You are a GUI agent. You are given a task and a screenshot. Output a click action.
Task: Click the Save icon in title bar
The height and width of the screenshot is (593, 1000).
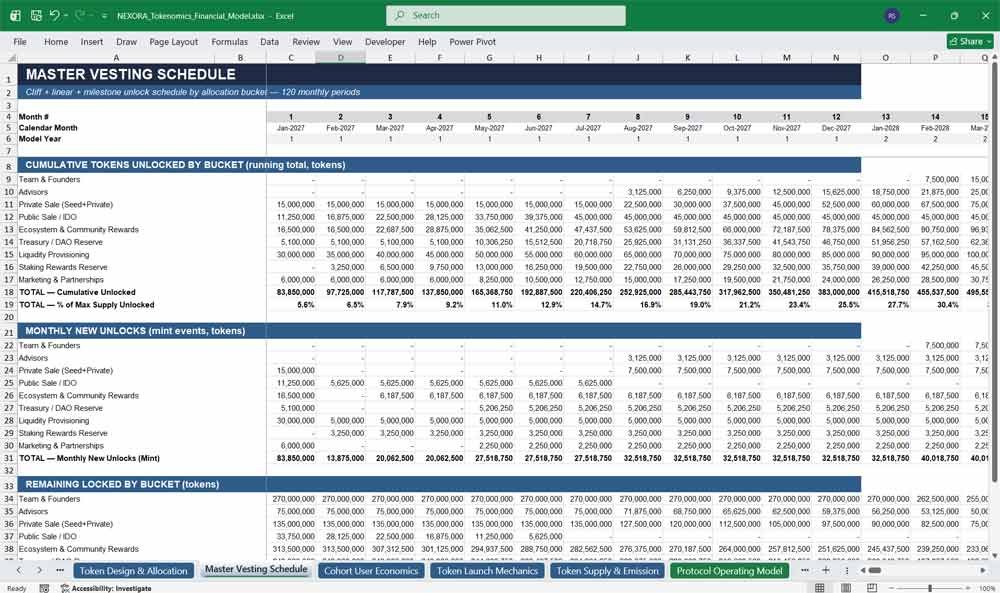point(36,15)
